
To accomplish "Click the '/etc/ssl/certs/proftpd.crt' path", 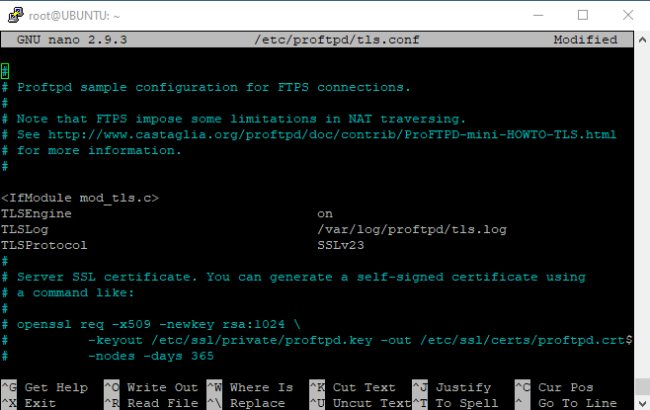I will coord(523,340).
